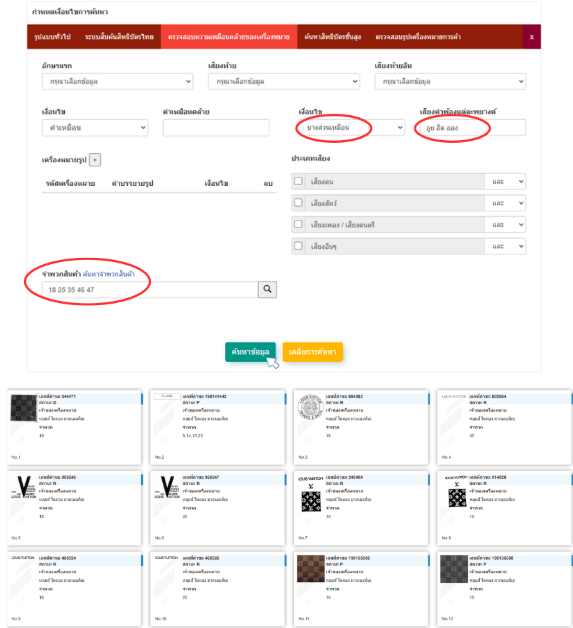Expand the อักษรแรก dropdown
The height and width of the screenshot is (628, 573).
pyautogui.click(x=118, y=81)
